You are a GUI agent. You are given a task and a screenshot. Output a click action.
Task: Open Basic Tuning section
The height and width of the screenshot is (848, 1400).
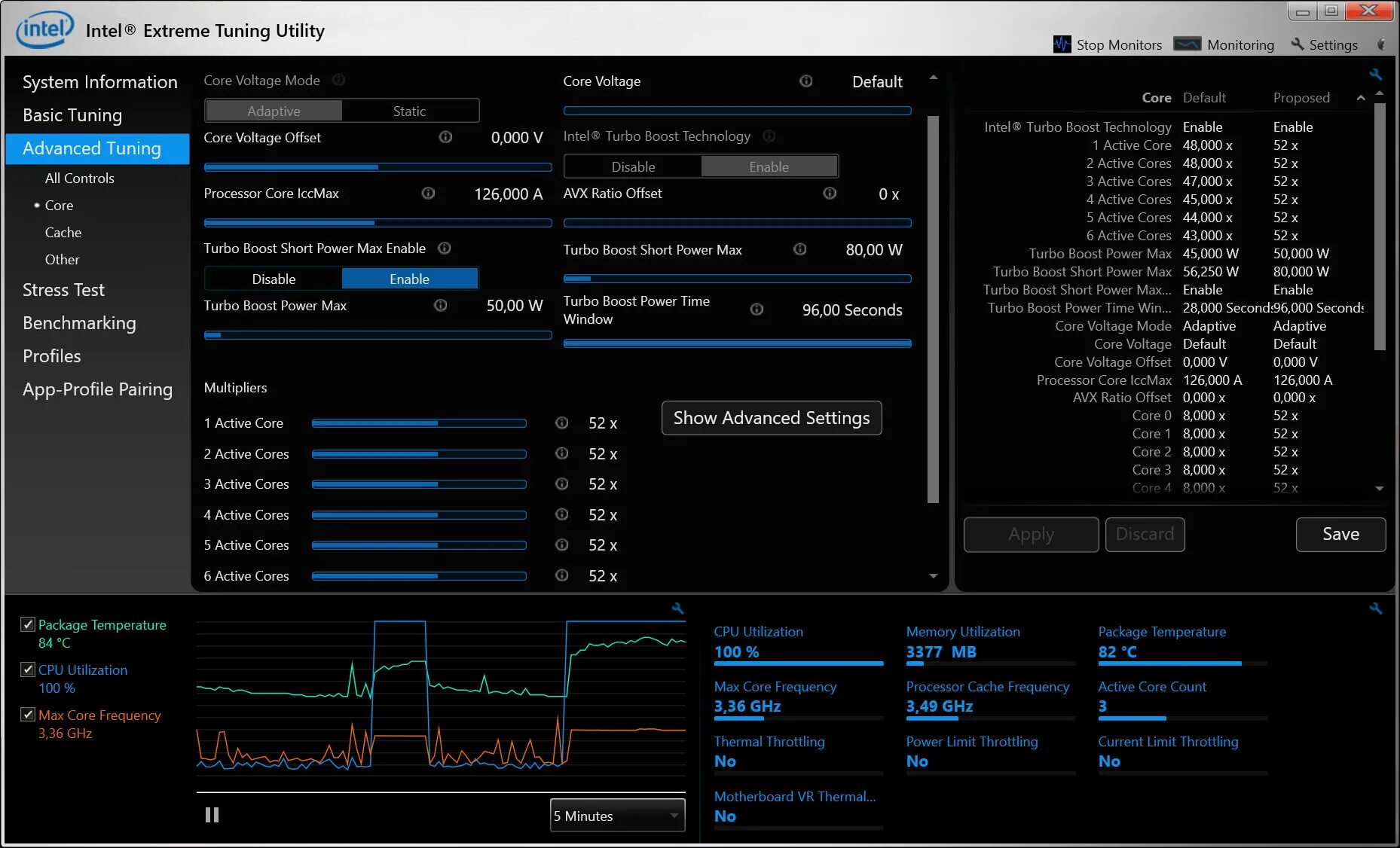(x=72, y=115)
